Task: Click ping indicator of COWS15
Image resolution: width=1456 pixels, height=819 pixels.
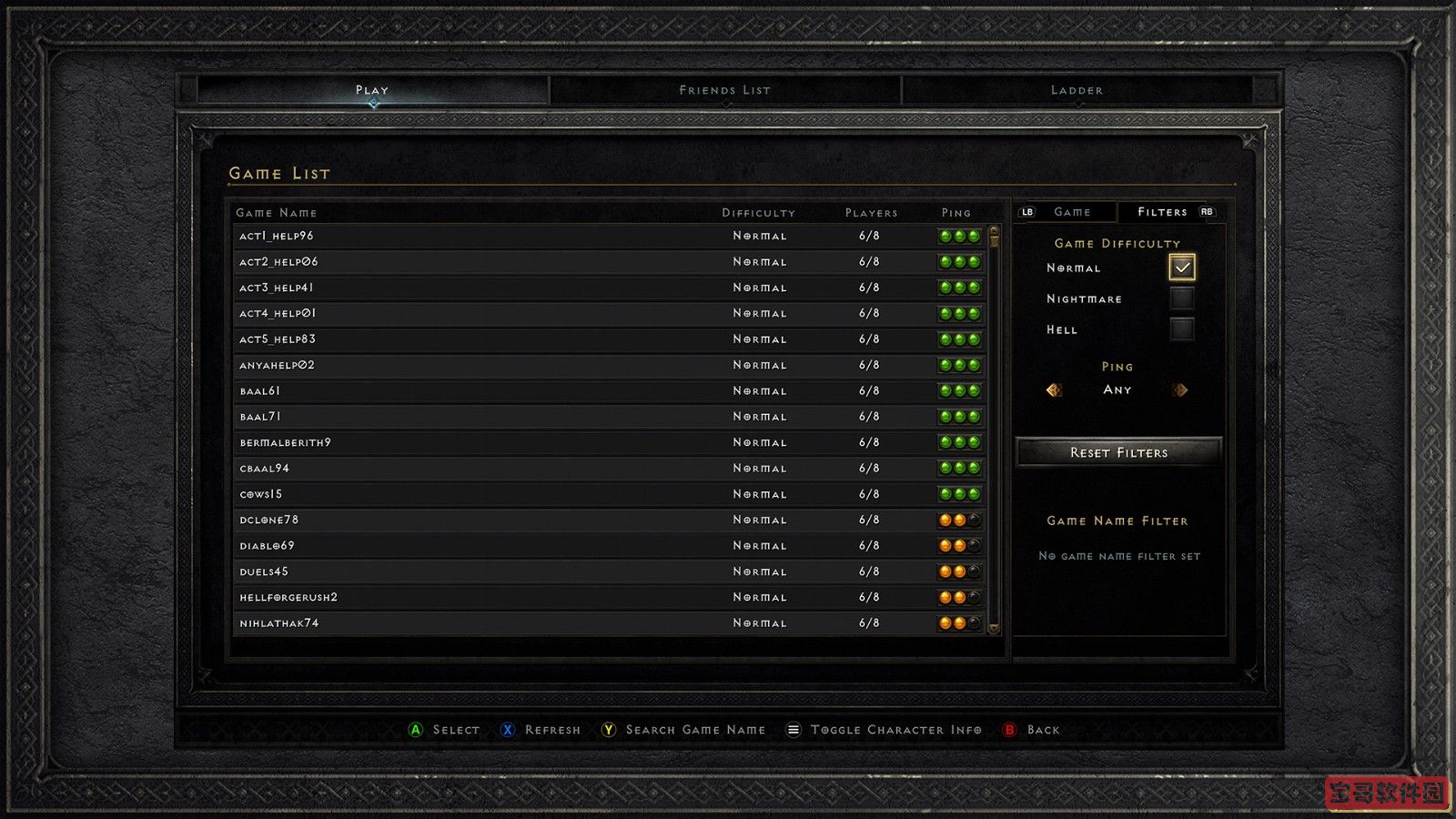Action: click(x=960, y=494)
